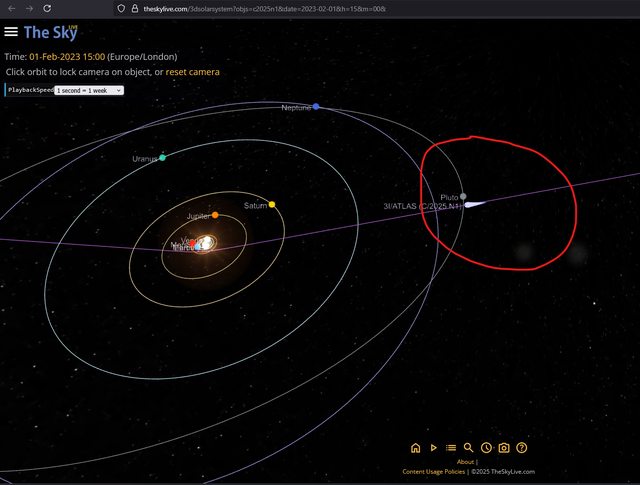Open the hamburger menu
The image size is (640, 485).
click(x=11, y=32)
